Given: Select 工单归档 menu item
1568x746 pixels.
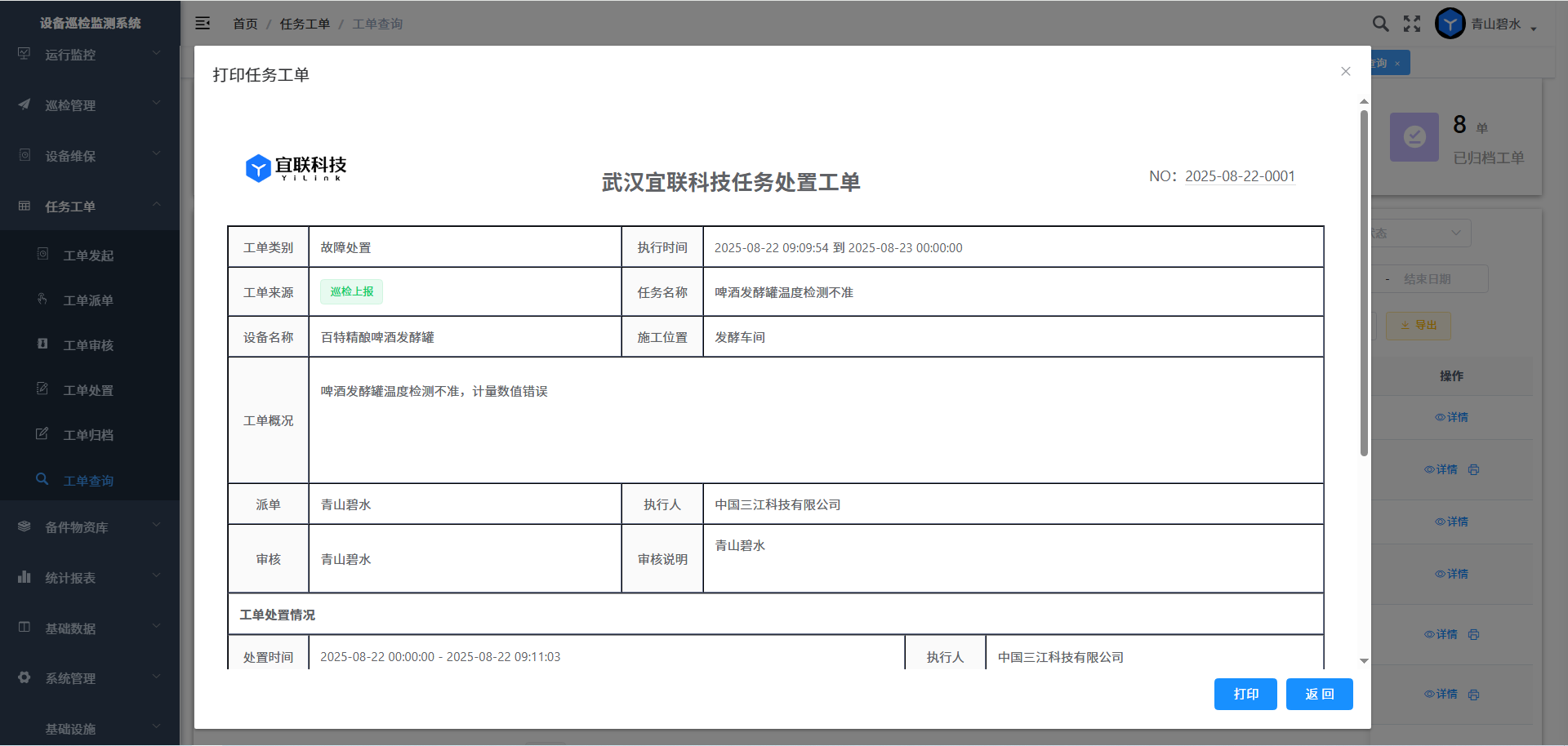Looking at the screenshot, I should tap(88, 435).
